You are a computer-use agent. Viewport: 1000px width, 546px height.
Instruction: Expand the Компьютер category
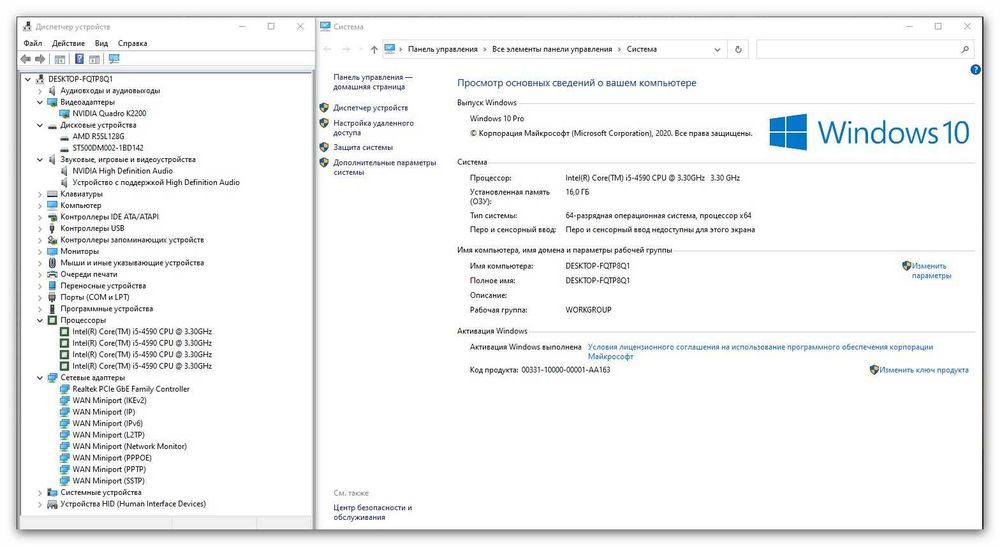pos(40,205)
